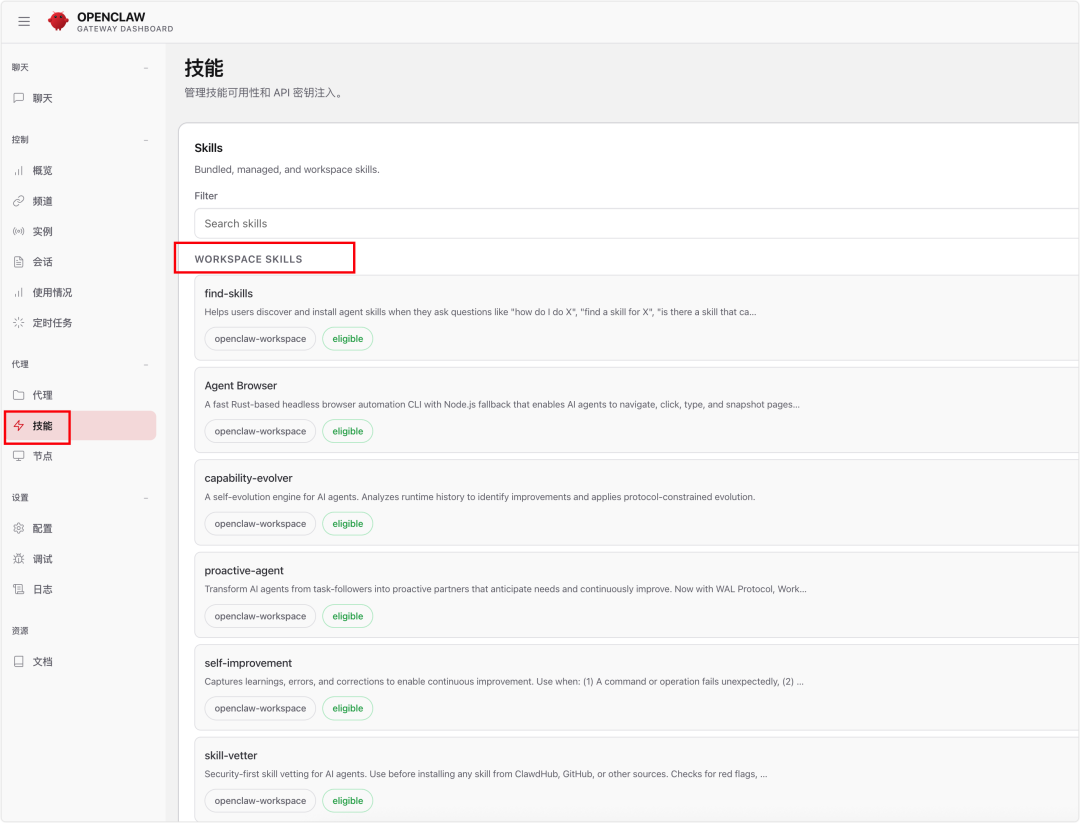Open 频道 link icon in sidebar
1080x823 pixels.
18,201
